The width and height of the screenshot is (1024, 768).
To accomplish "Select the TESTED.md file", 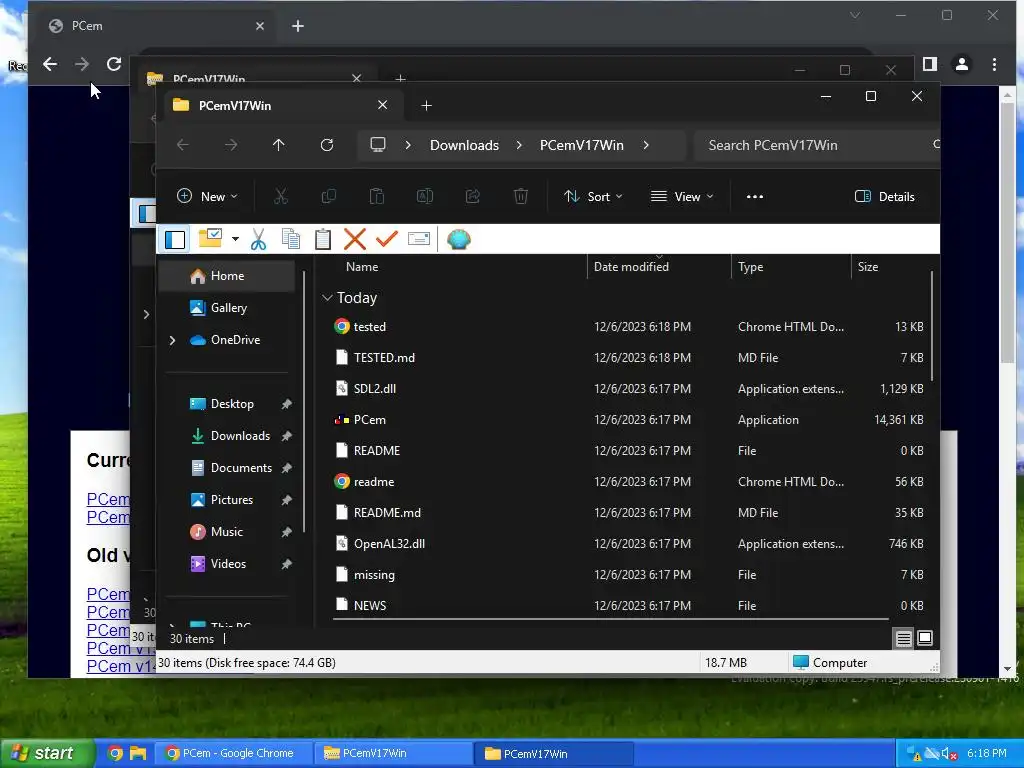I will (630, 357).
